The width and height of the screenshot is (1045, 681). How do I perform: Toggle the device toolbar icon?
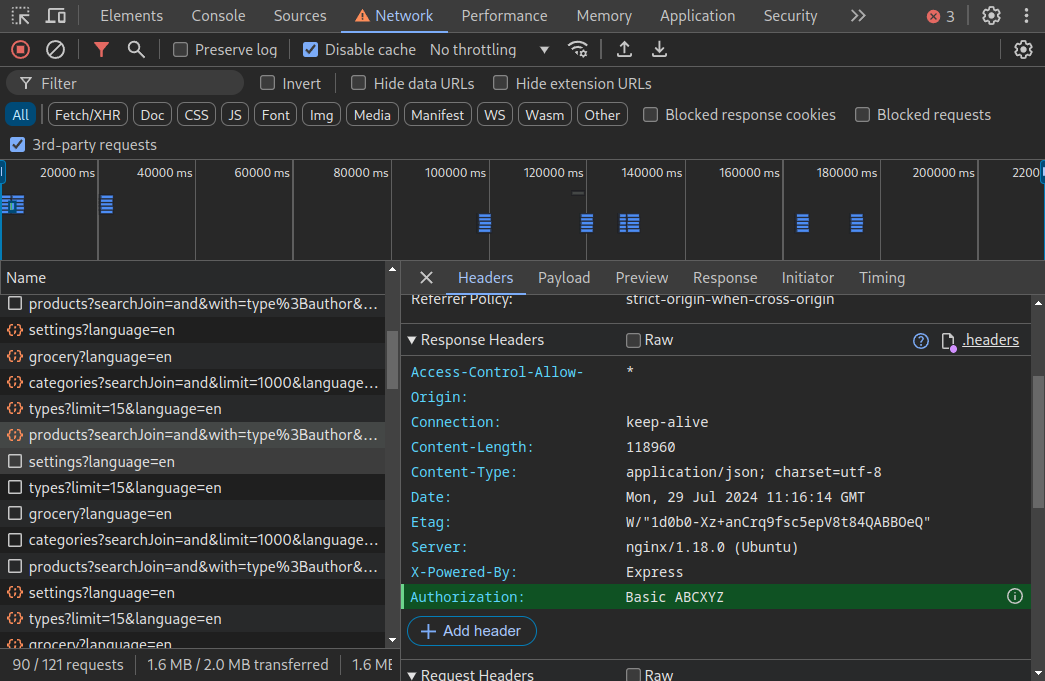pyautogui.click(x=55, y=15)
